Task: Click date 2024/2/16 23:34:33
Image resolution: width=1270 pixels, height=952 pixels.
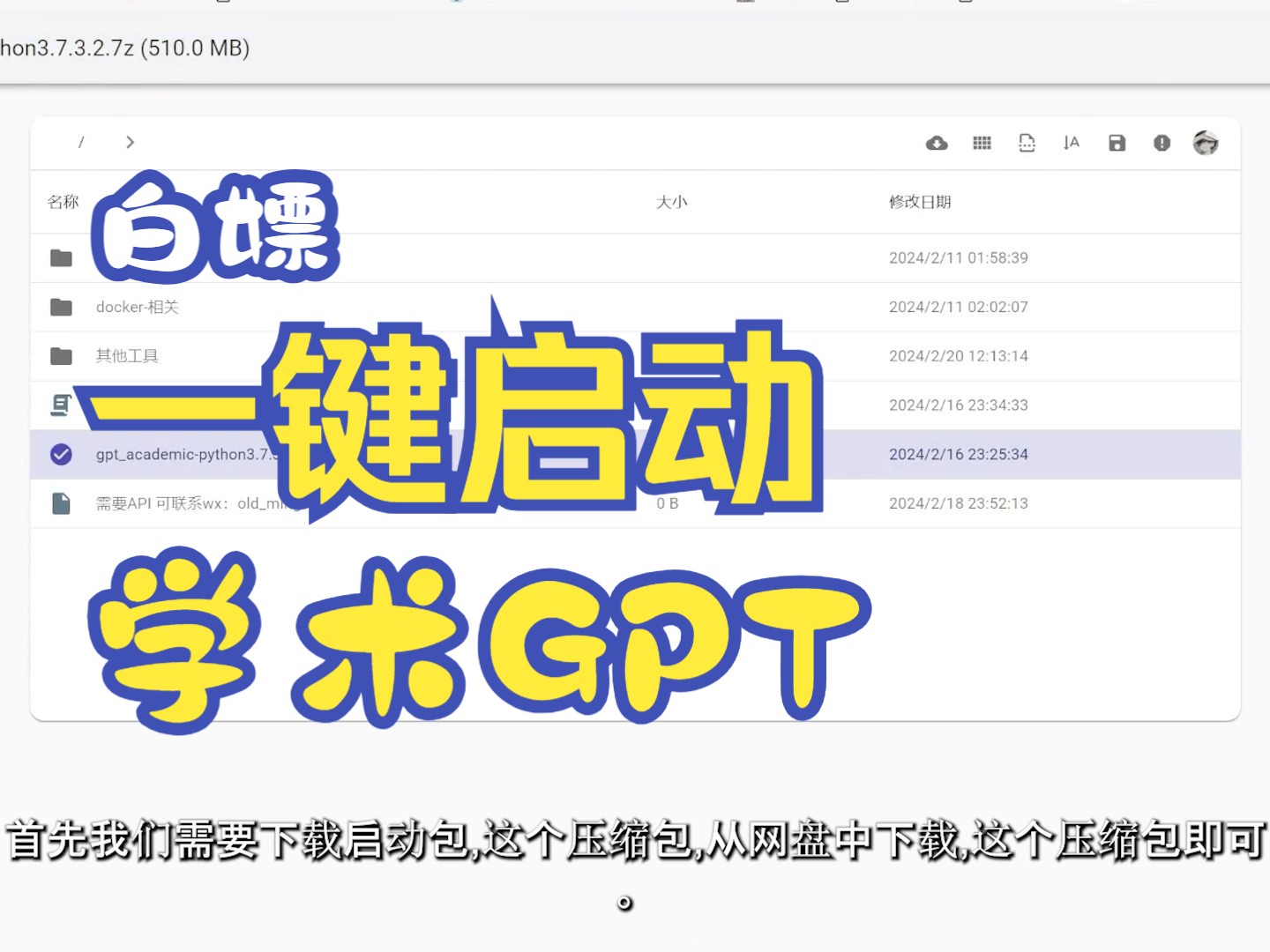Action: (x=959, y=405)
